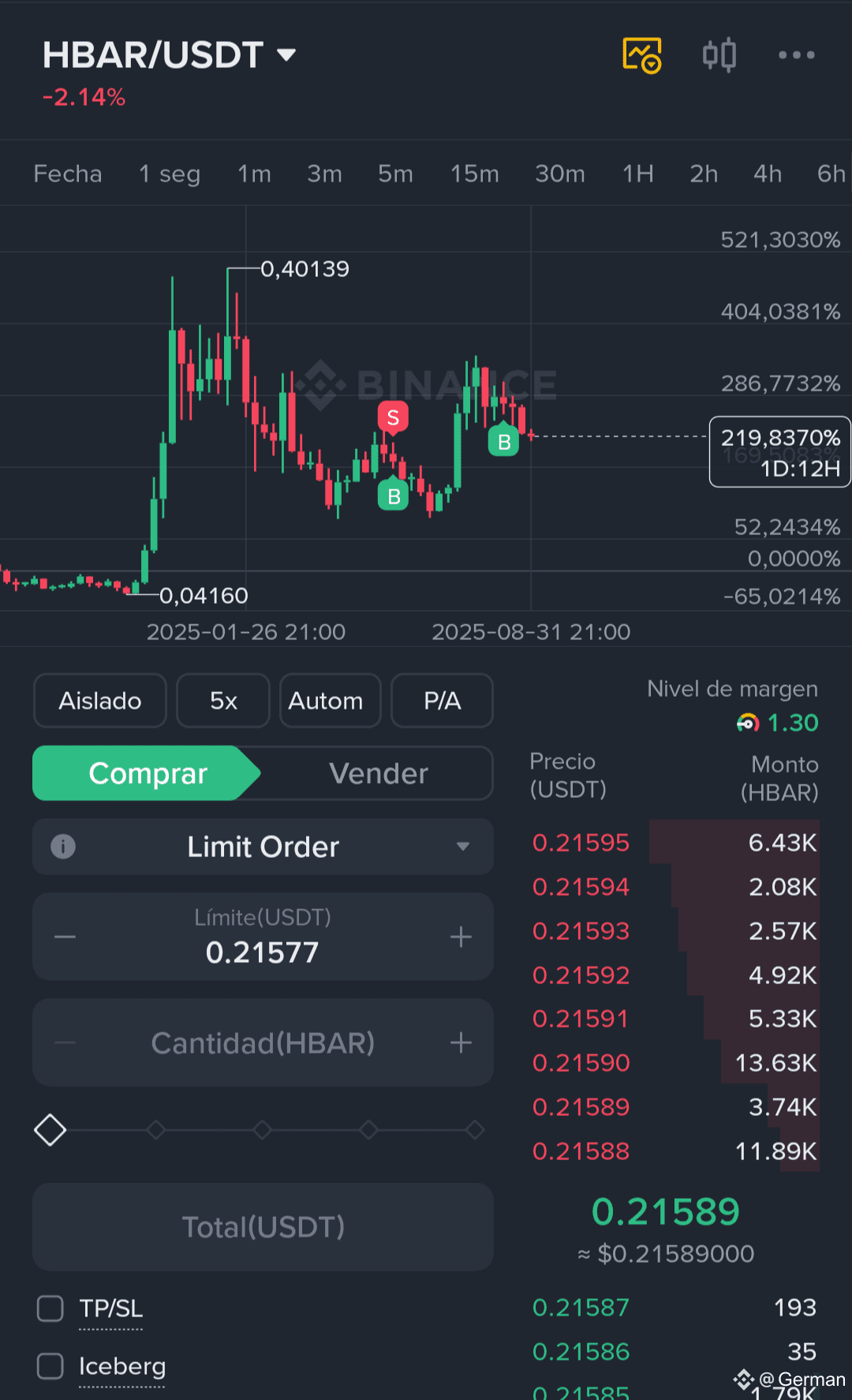Select ask price 0.21590

point(581,1062)
